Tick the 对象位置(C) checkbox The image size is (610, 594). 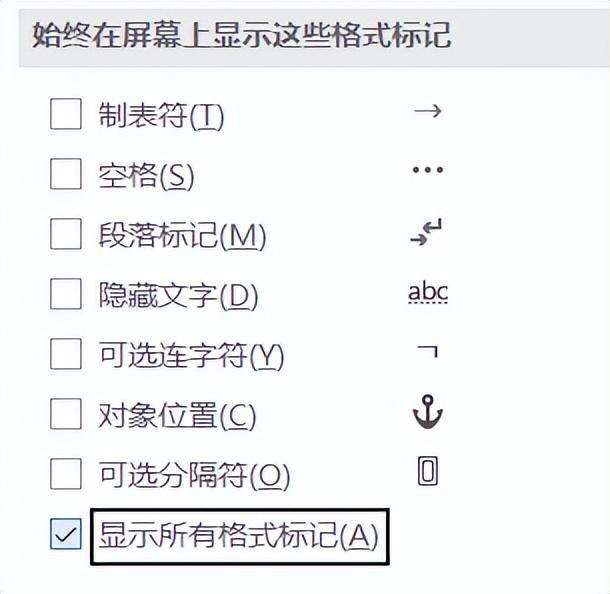[x=66, y=414]
